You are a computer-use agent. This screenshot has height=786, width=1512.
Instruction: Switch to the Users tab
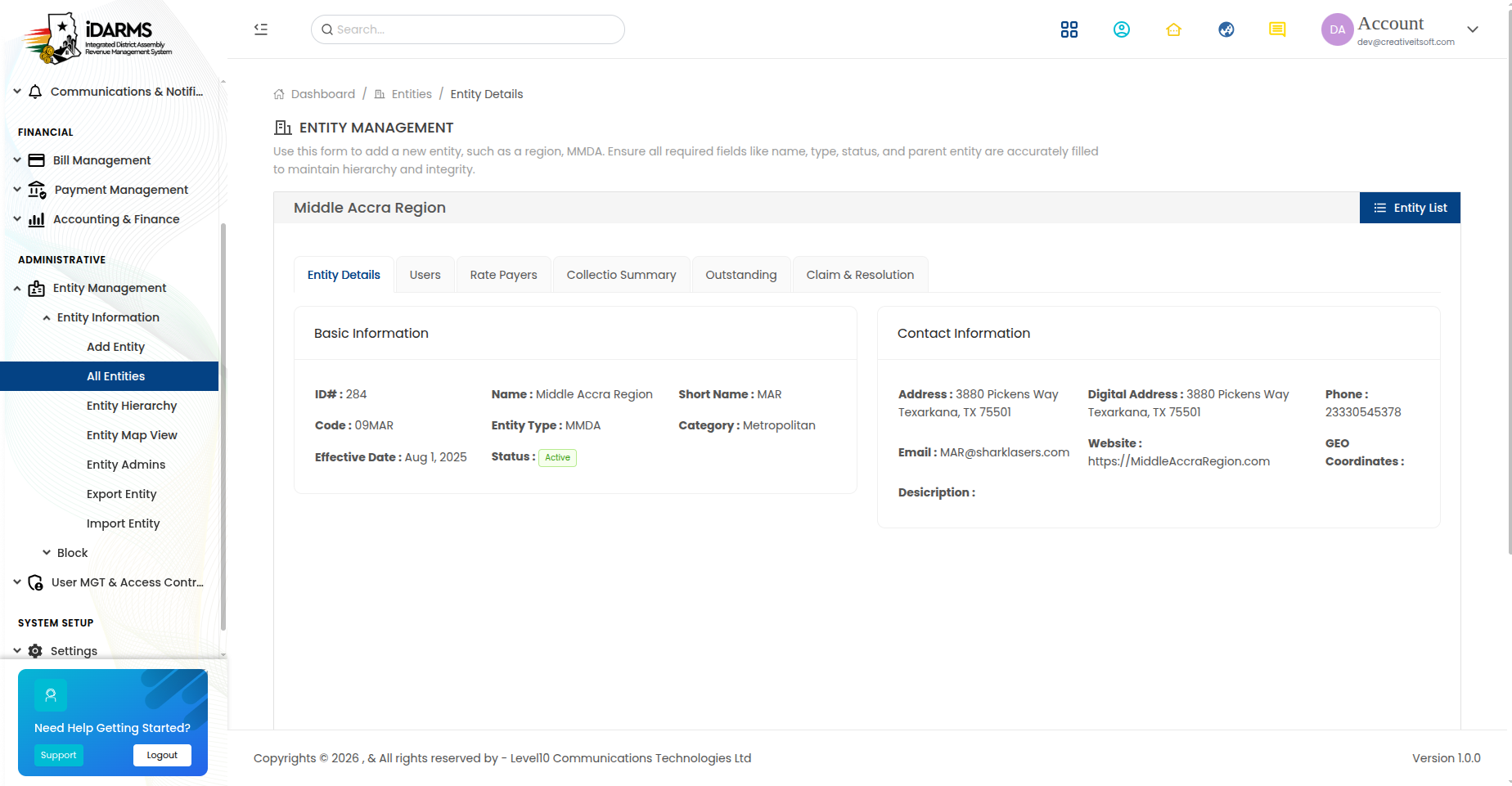(x=425, y=275)
